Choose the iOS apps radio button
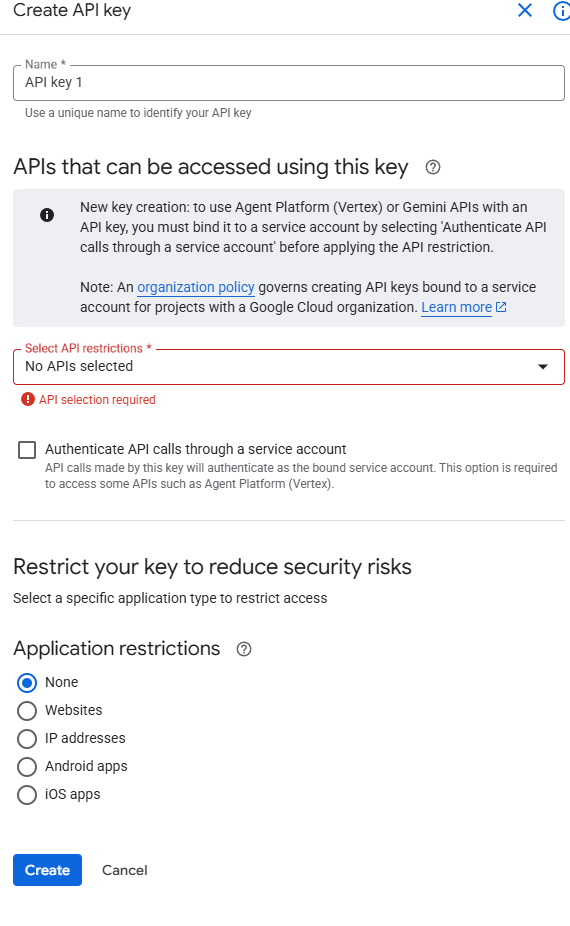Image resolution: width=570 pixels, height=926 pixels. [x=27, y=795]
